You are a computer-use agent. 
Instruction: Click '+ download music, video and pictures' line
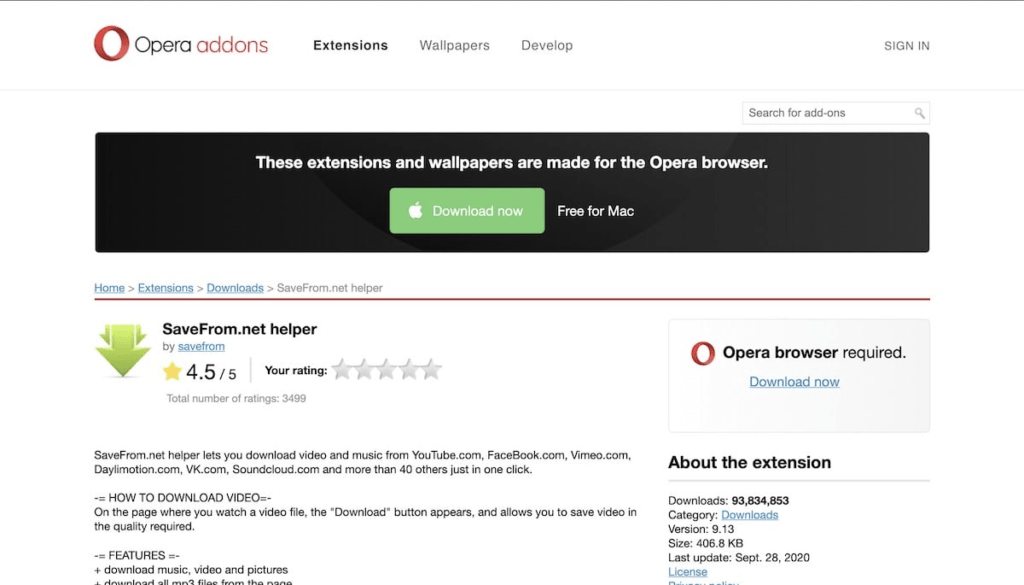191,570
